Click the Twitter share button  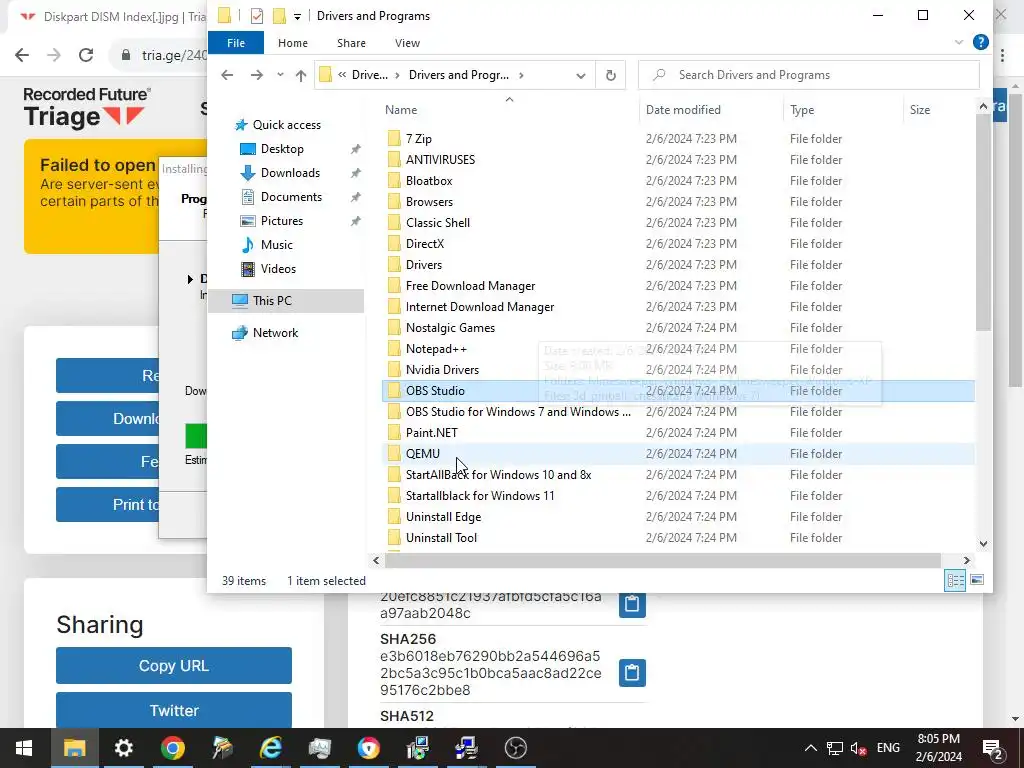coord(174,711)
